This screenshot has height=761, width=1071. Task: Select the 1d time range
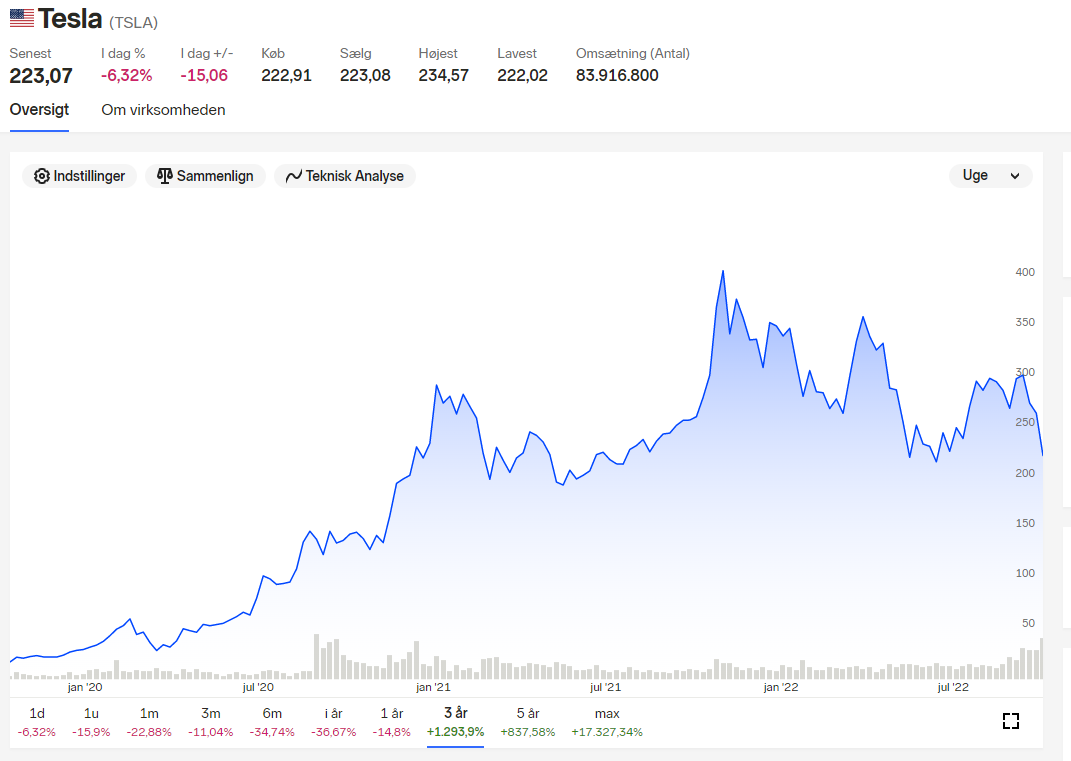(37, 722)
